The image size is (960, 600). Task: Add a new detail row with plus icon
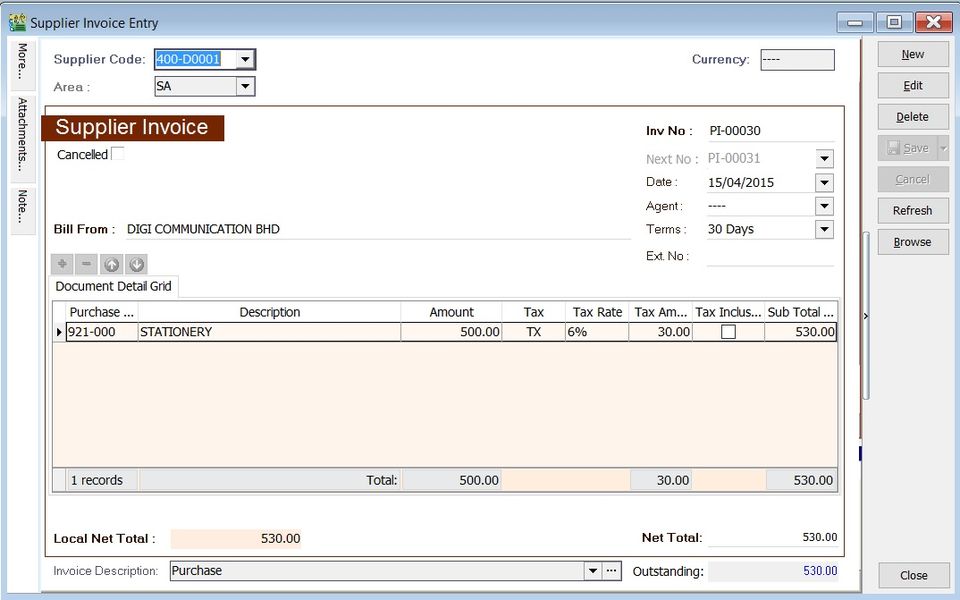pyautogui.click(x=62, y=263)
